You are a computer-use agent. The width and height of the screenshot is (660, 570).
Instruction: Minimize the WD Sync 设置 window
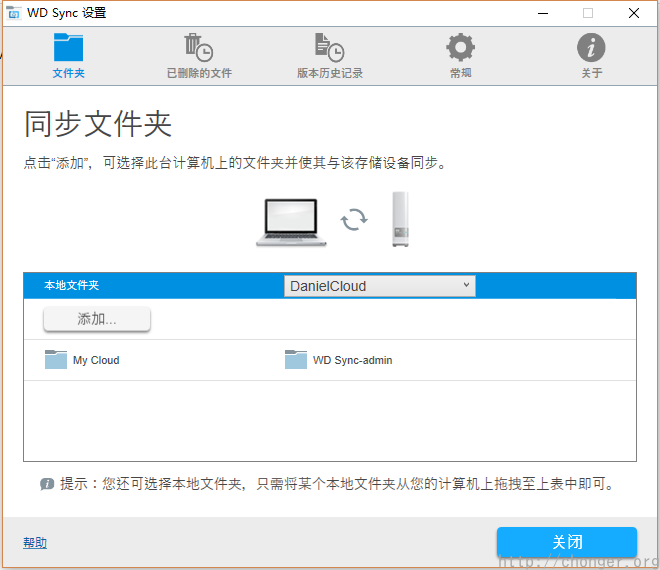pyautogui.click(x=543, y=13)
